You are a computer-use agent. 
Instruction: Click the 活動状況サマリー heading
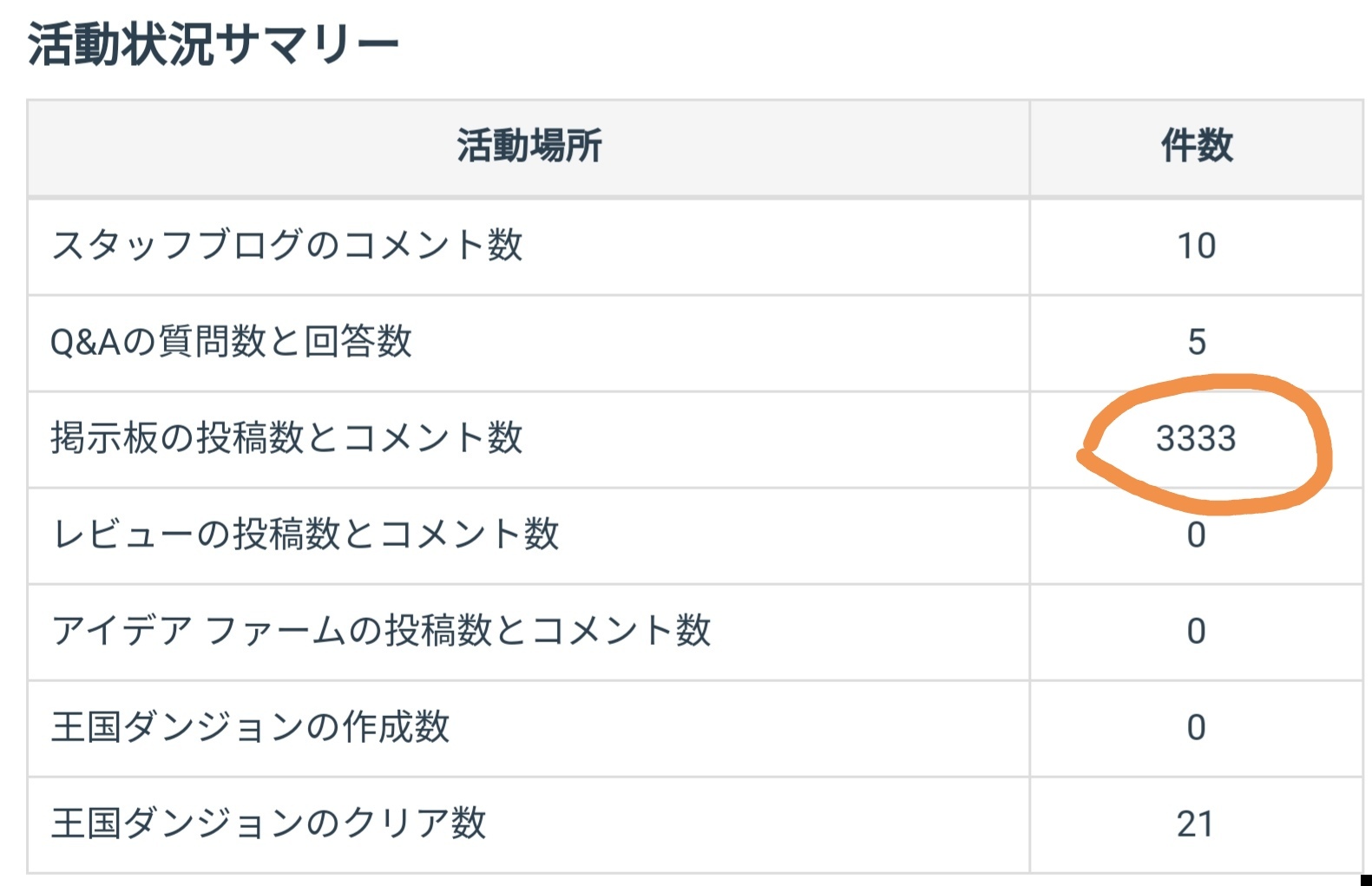click(x=213, y=43)
